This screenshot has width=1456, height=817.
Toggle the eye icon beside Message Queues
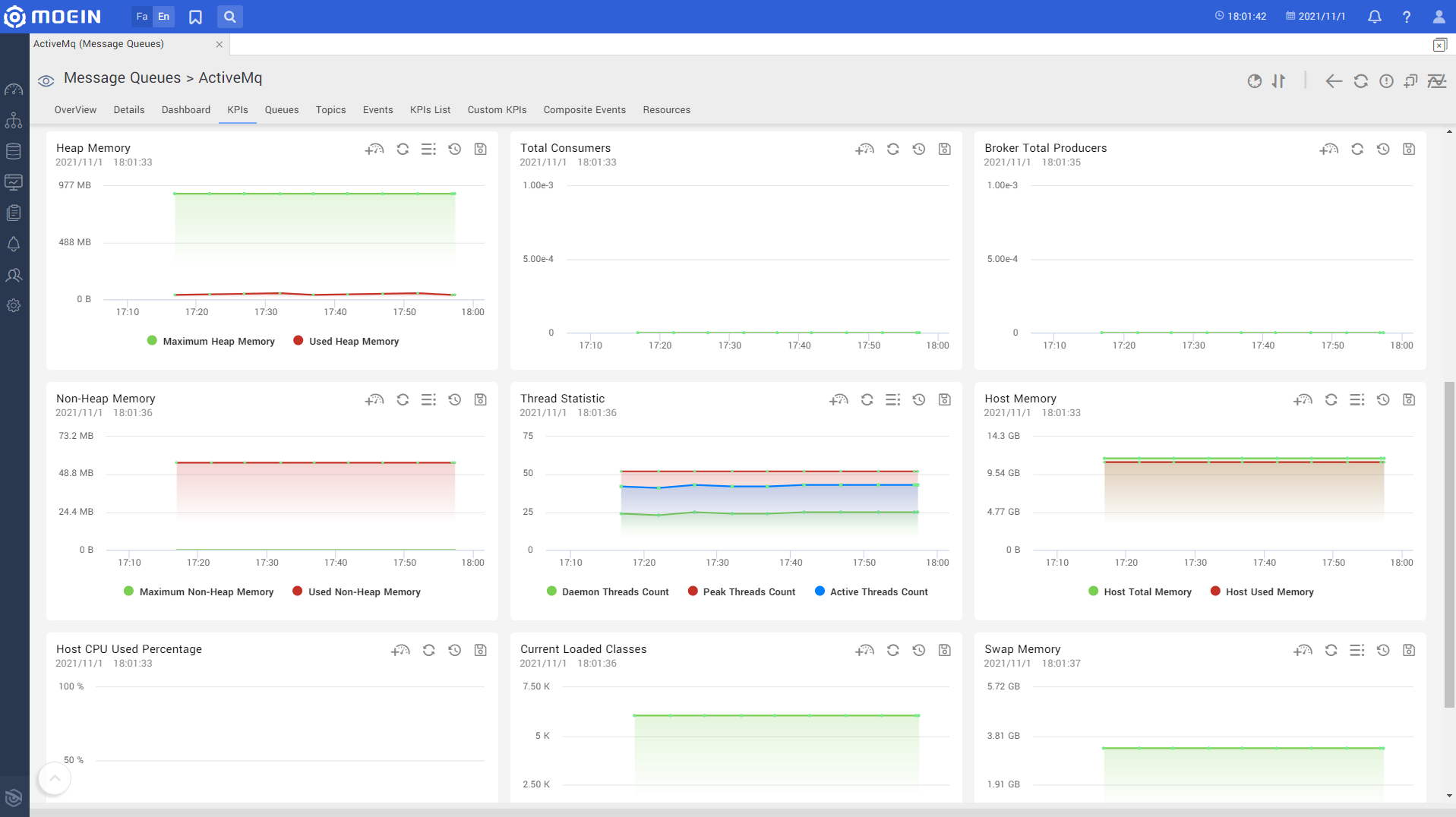point(46,80)
